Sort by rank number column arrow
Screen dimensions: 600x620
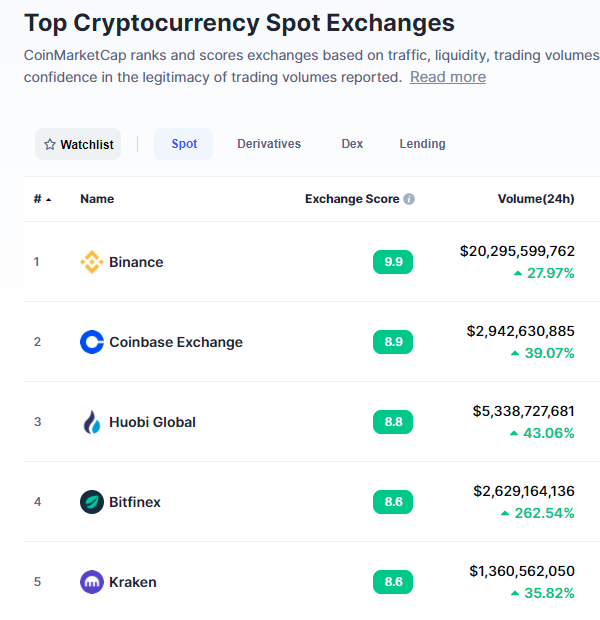tap(49, 200)
